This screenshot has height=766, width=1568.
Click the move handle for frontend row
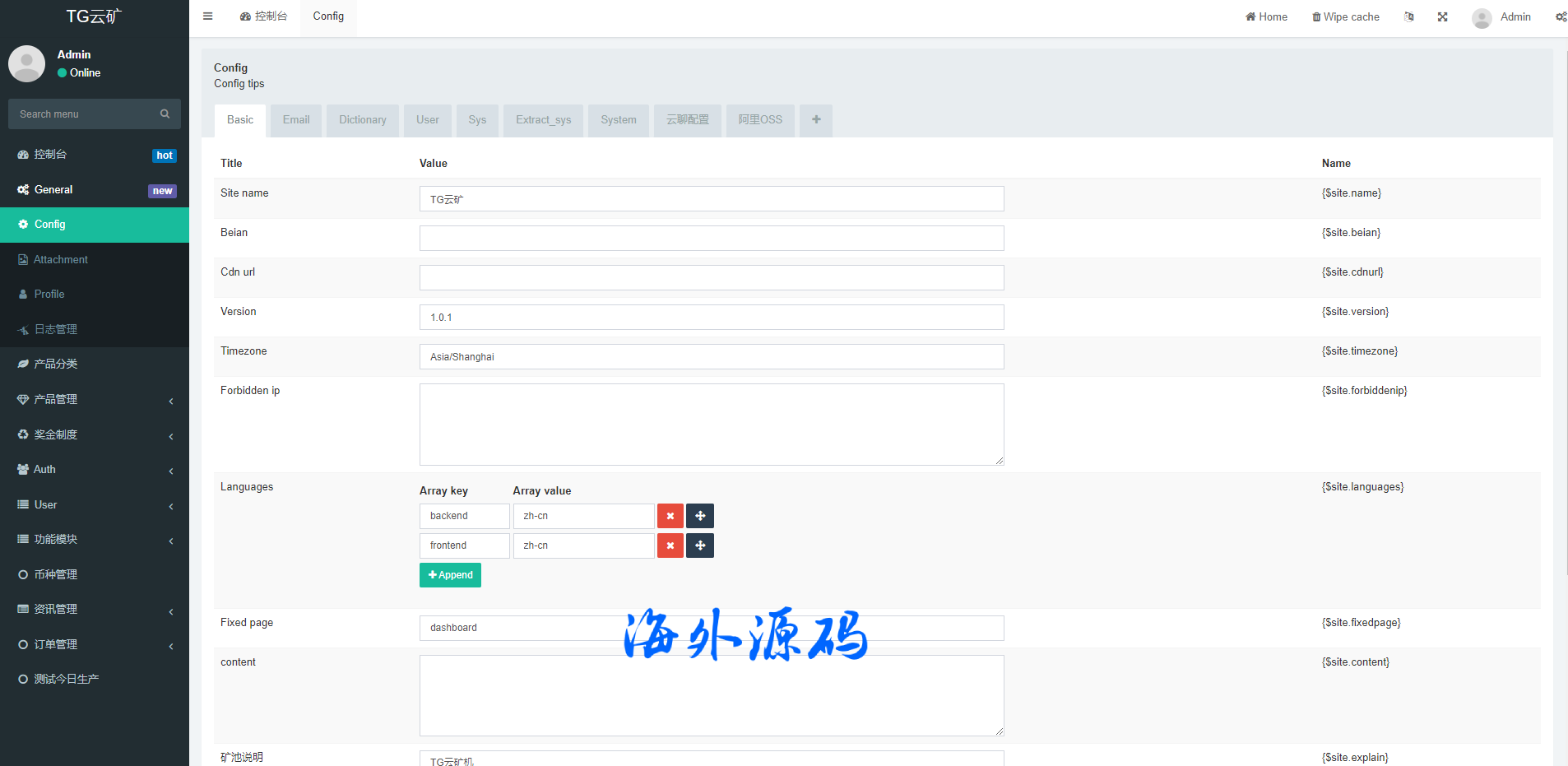point(700,545)
